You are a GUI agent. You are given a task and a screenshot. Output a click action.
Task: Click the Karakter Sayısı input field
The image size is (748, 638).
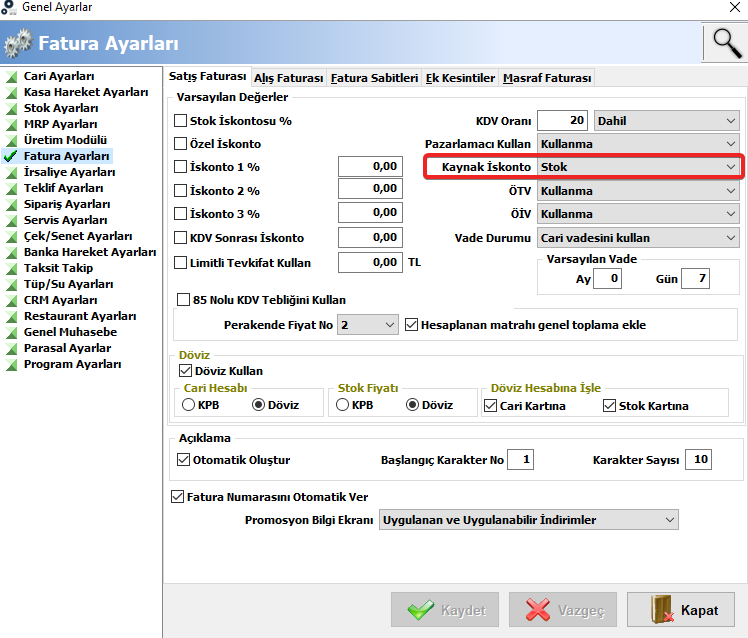(x=698, y=460)
